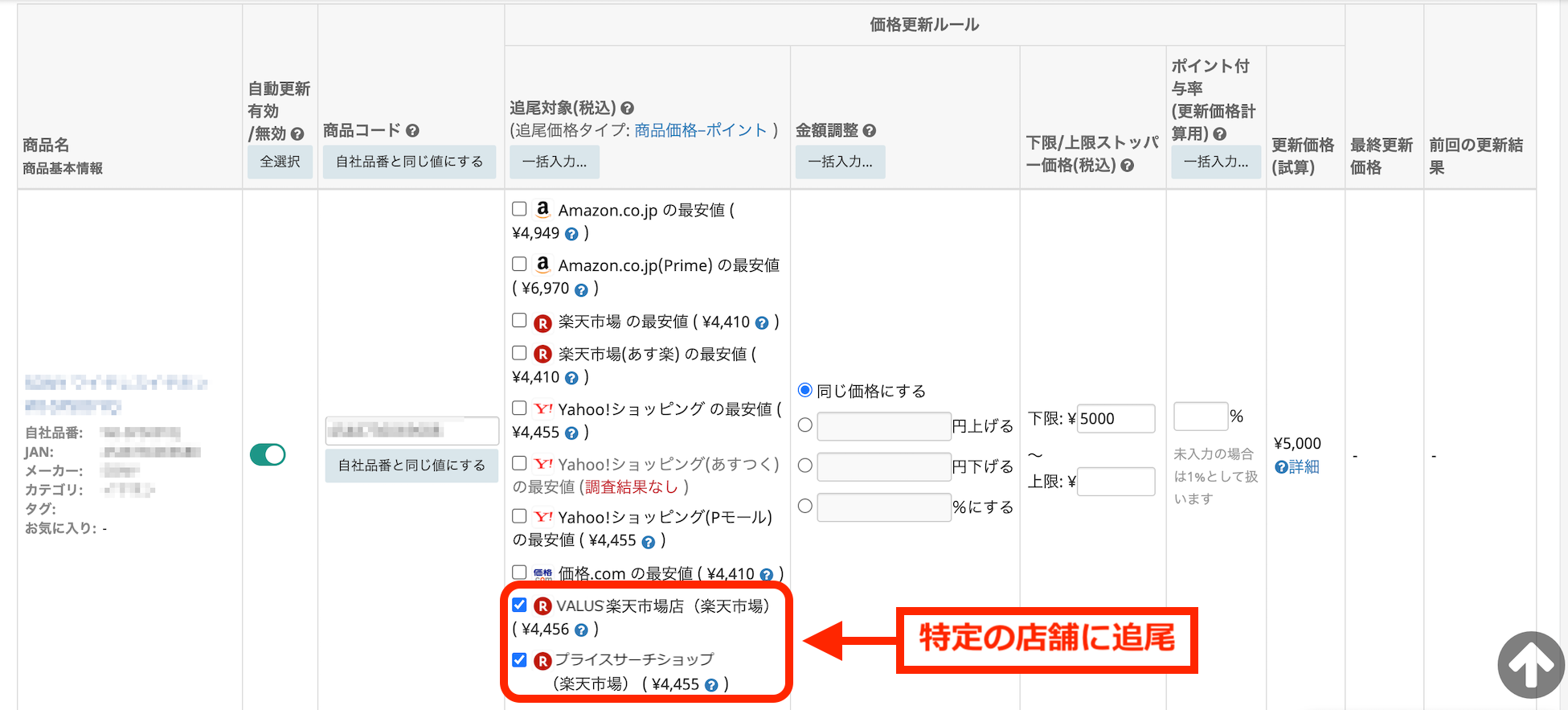1568x710 pixels.
Task: Click help icon next to 商品コード header
Action: pyautogui.click(x=412, y=130)
